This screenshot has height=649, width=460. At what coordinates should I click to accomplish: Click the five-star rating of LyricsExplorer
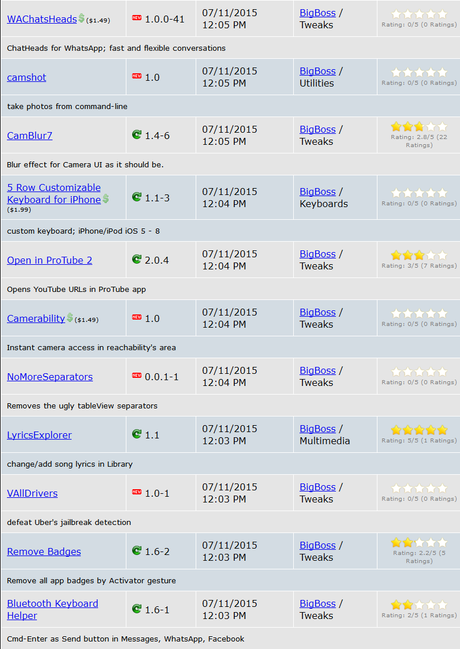click(x=419, y=430)
